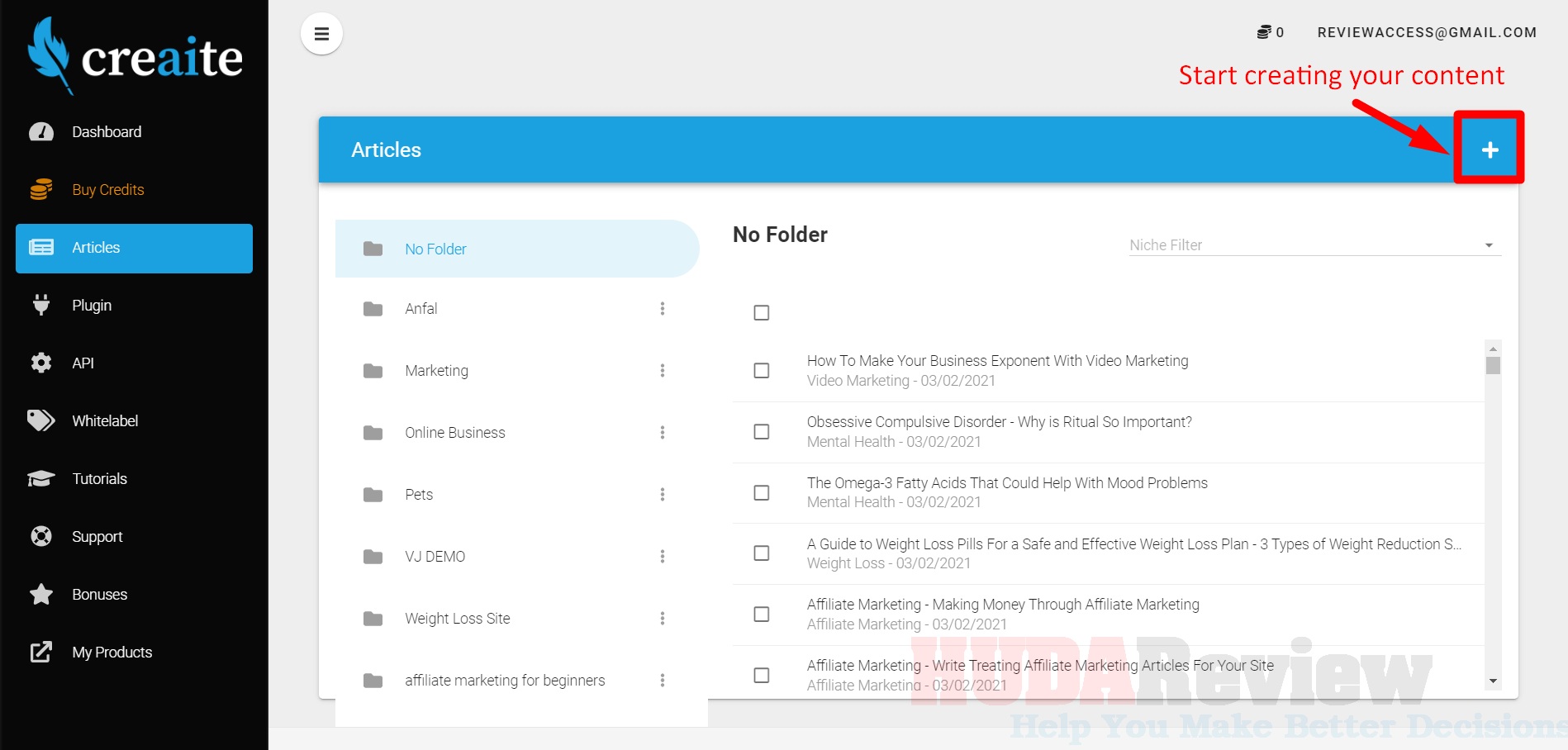
Task: Click the Online Business folder icon
Action: click(373, 433)
